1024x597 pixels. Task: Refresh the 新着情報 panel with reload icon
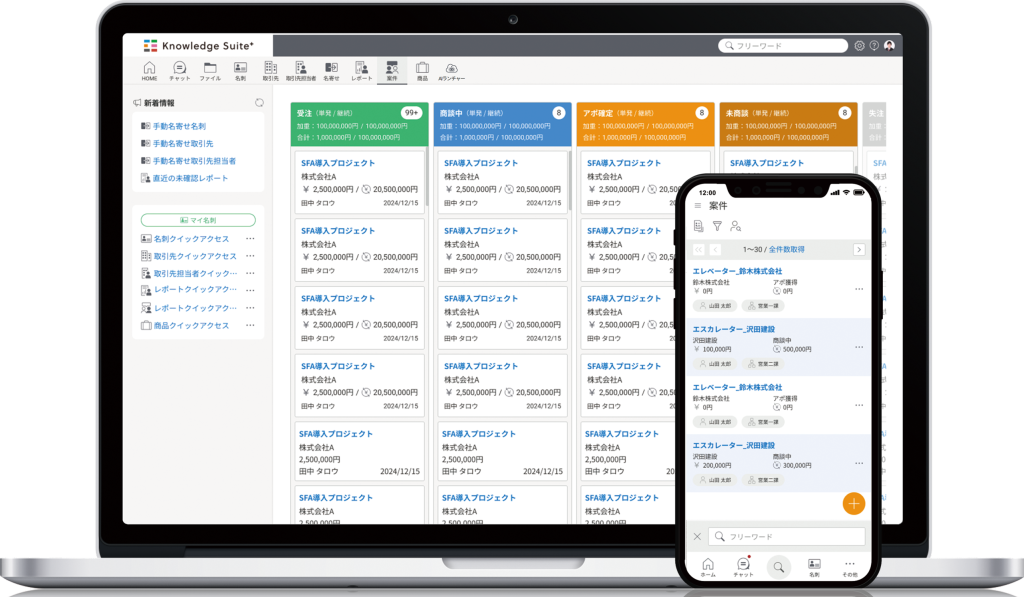pos(259,103)
